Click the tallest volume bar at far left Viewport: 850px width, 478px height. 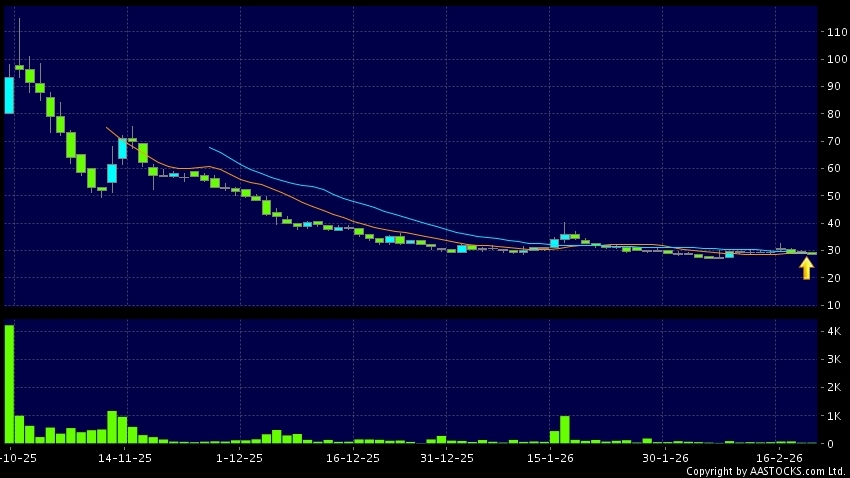tap(9, 385)
